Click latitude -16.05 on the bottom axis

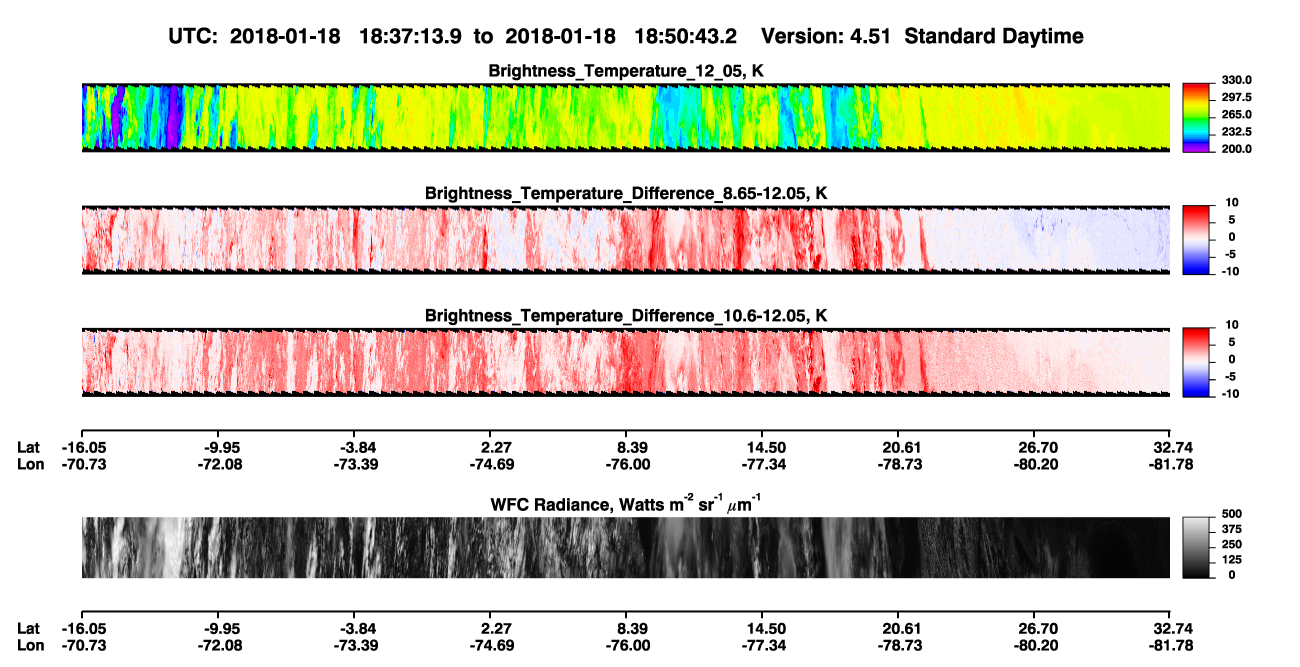pyautogui.click(x=84, y=629)
